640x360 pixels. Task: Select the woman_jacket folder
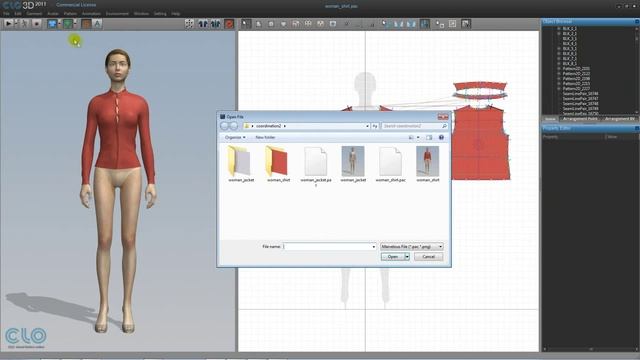click(x=241, y=164)
